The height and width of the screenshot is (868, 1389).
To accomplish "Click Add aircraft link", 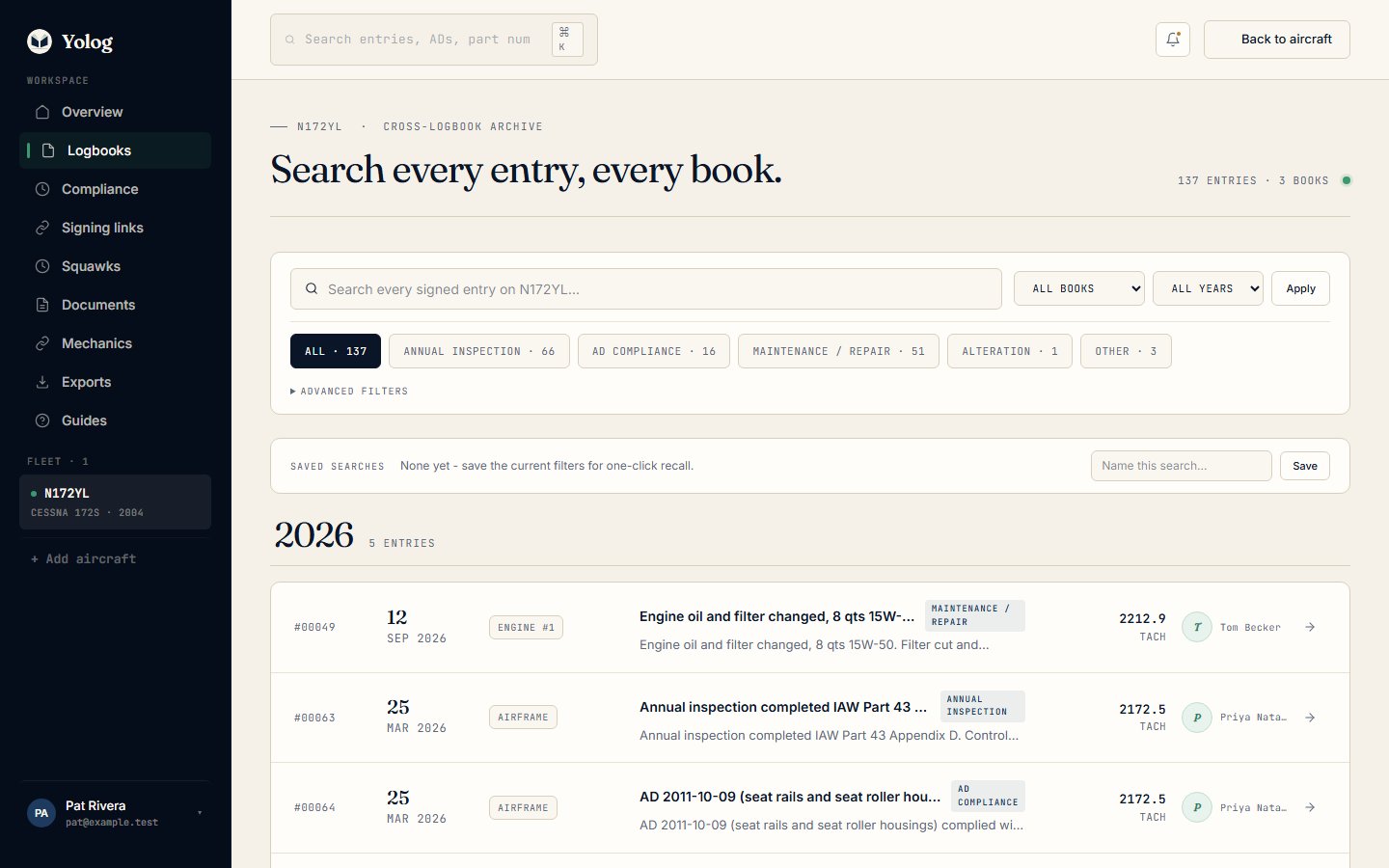I will 83,559.
